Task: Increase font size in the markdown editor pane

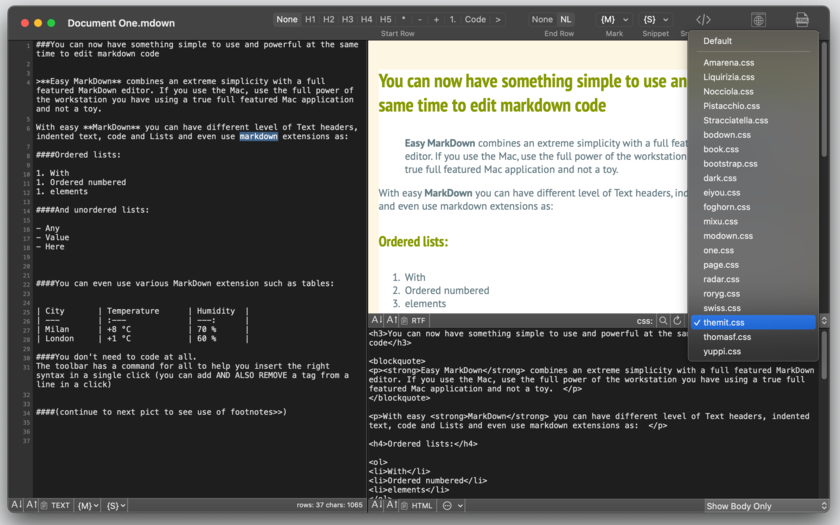Action: point(32,505)
